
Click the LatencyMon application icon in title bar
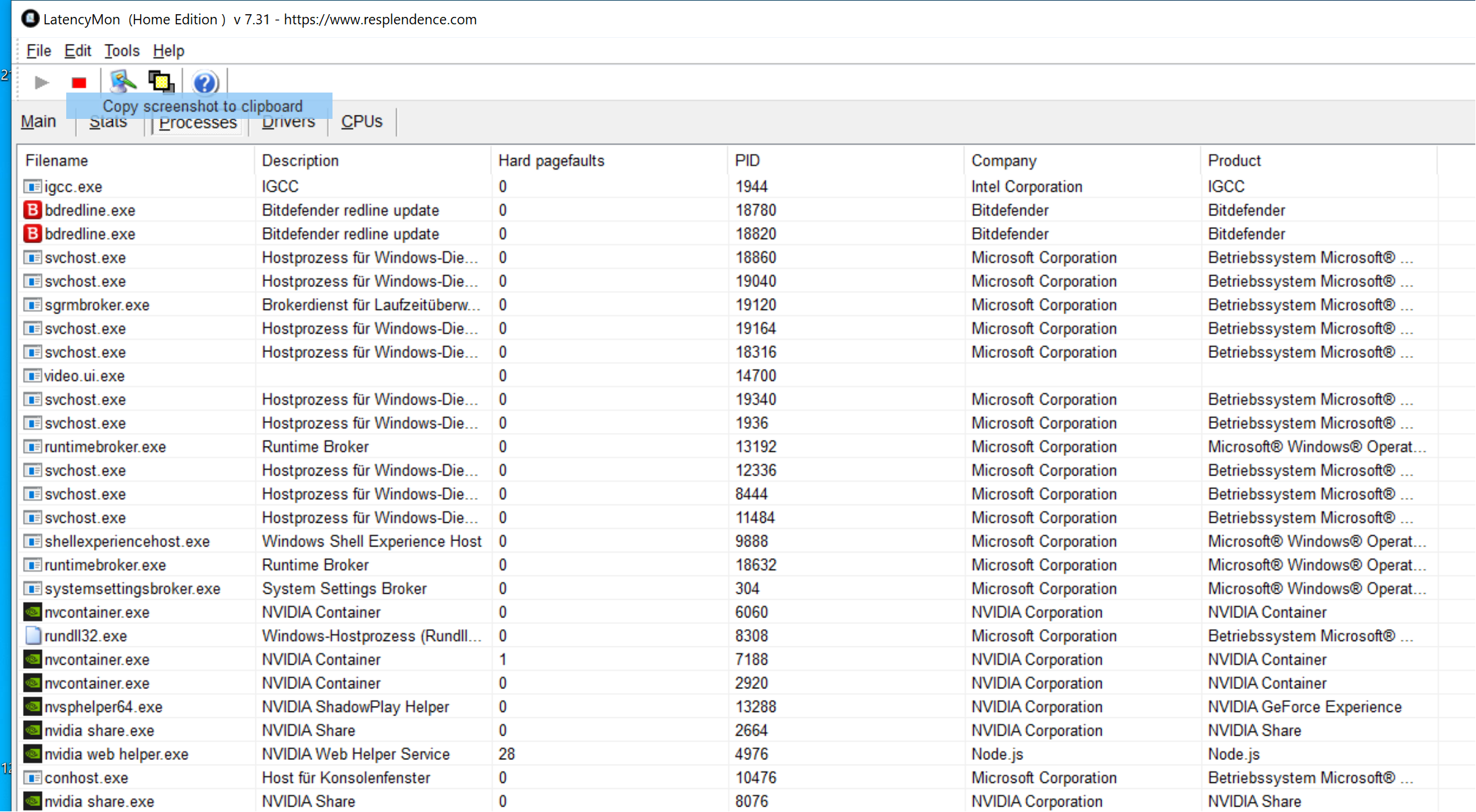point(30,19)
